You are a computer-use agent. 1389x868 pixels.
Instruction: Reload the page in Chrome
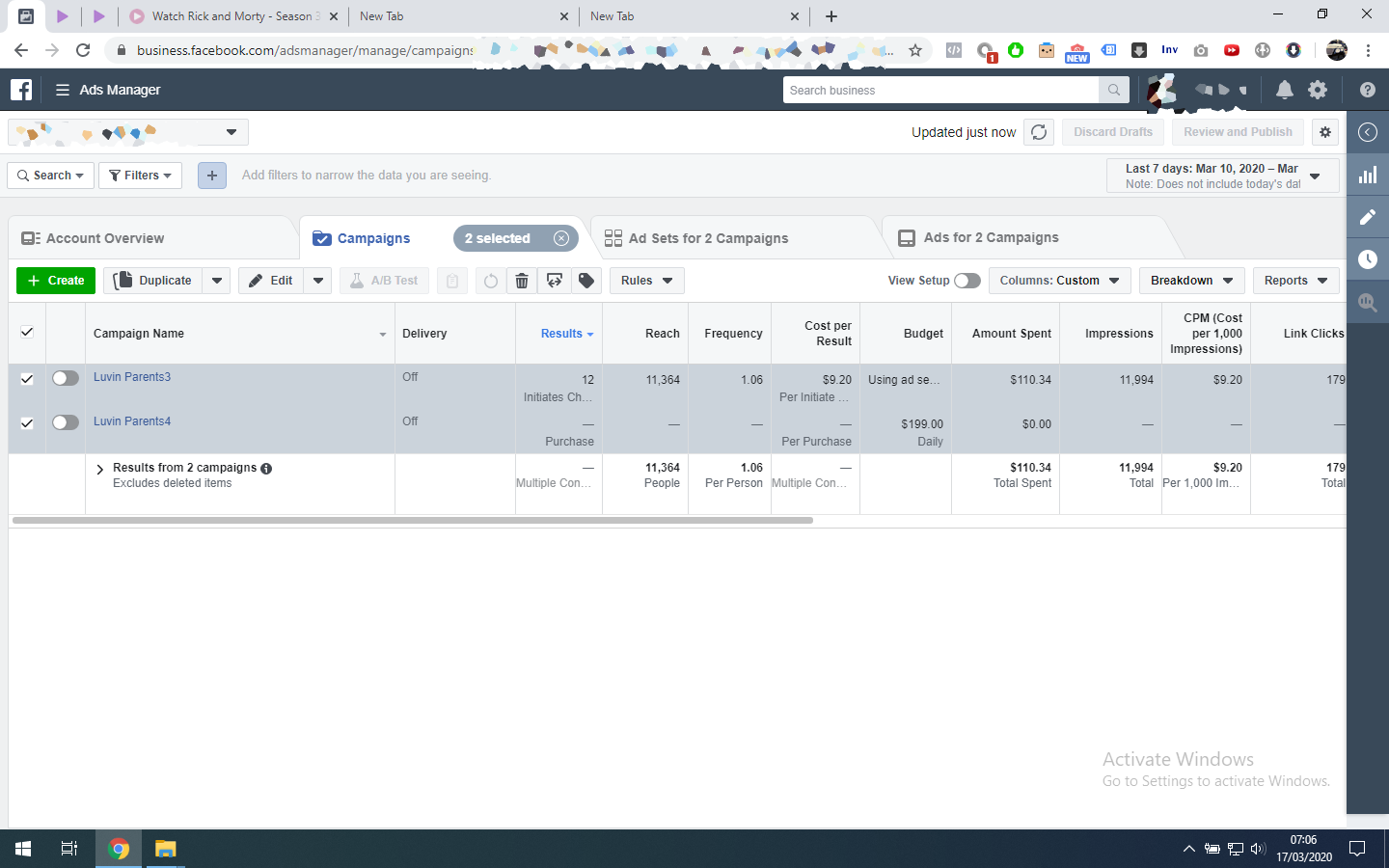pyautogui.click(x=83, y=50)
